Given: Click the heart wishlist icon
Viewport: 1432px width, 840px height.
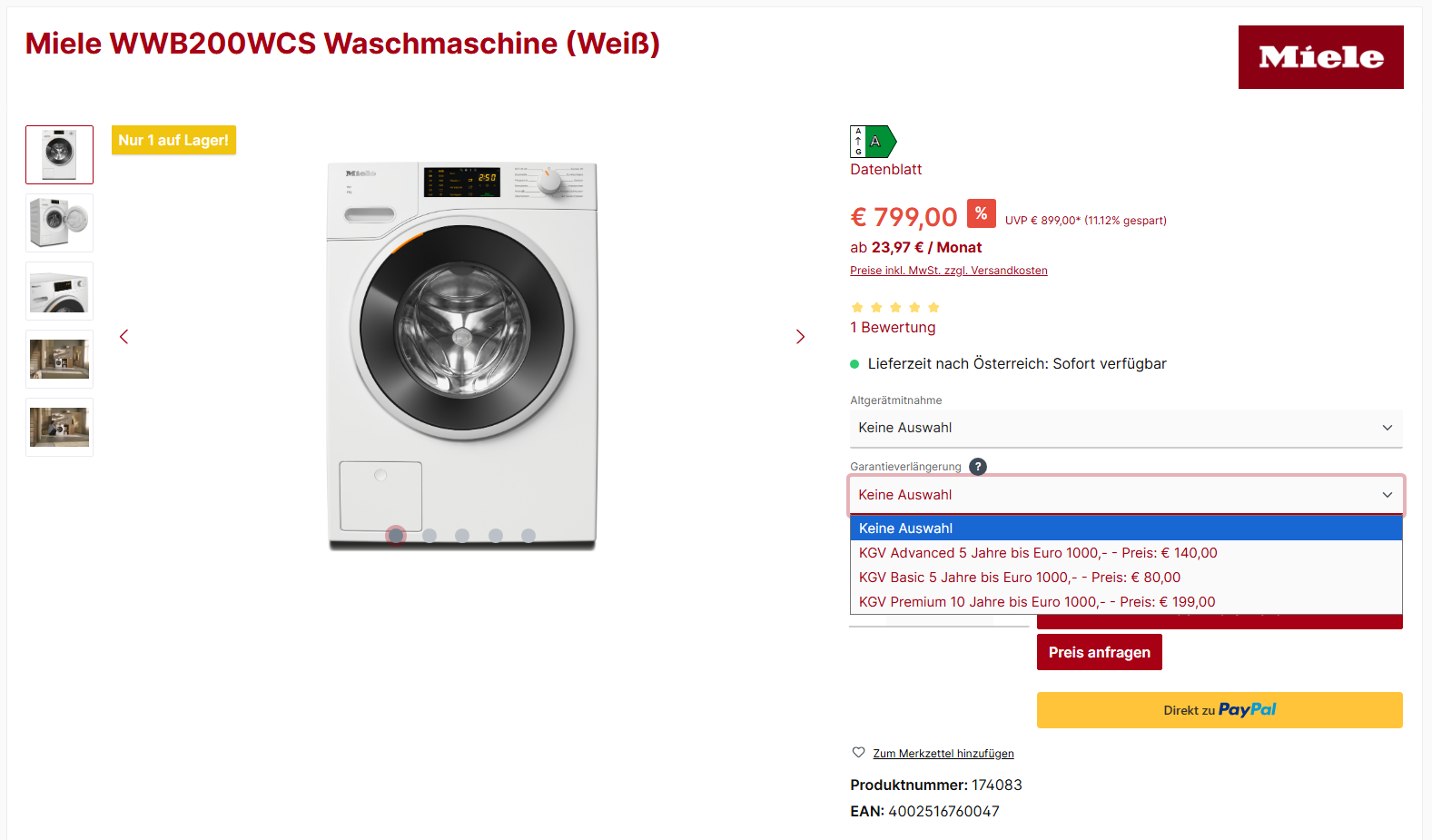Looking at the screenshot, I should click(x=858, y=753).
